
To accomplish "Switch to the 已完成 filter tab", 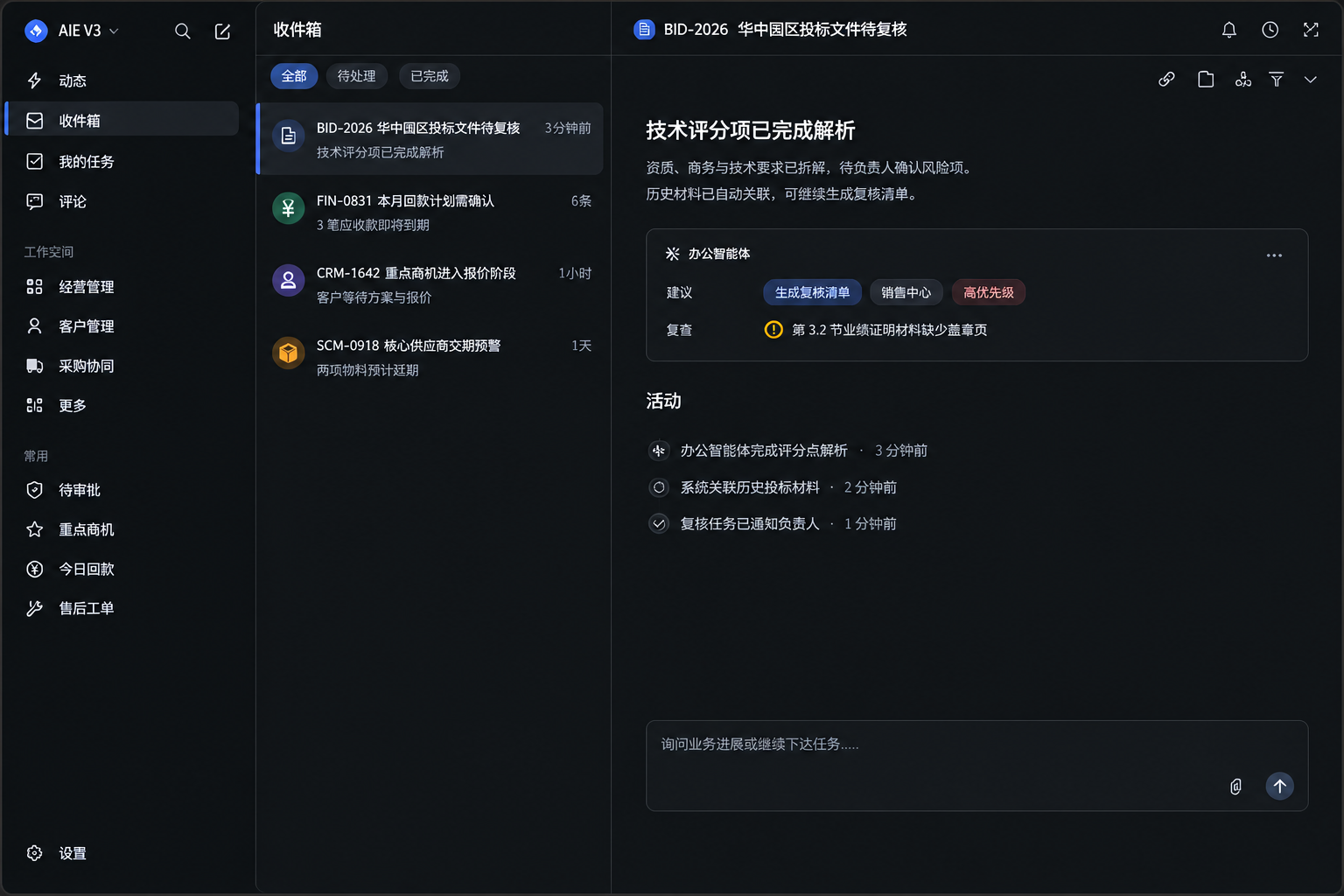I will [x=430, y=76].
